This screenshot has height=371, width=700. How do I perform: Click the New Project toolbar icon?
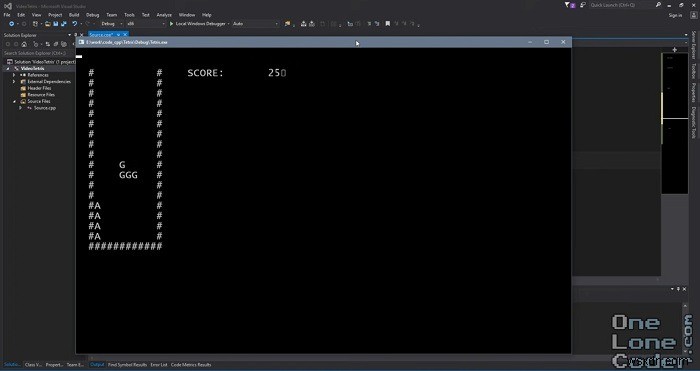(x=35, y=24)
